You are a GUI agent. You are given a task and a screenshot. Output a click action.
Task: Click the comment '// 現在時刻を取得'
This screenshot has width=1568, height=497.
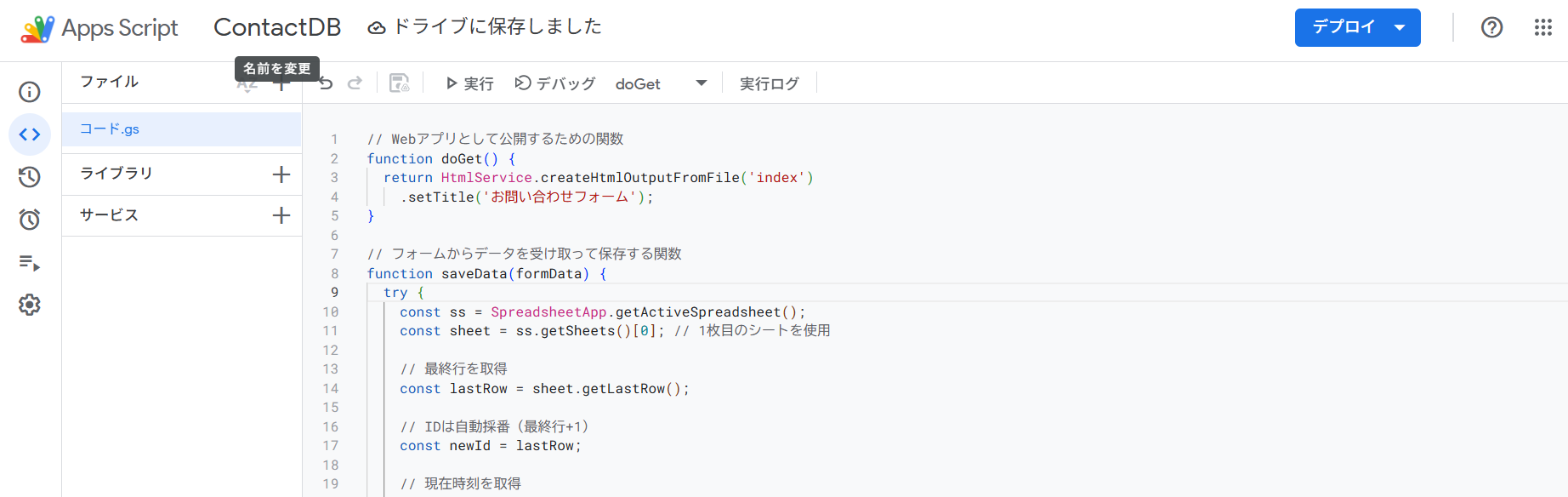(460, 484)
